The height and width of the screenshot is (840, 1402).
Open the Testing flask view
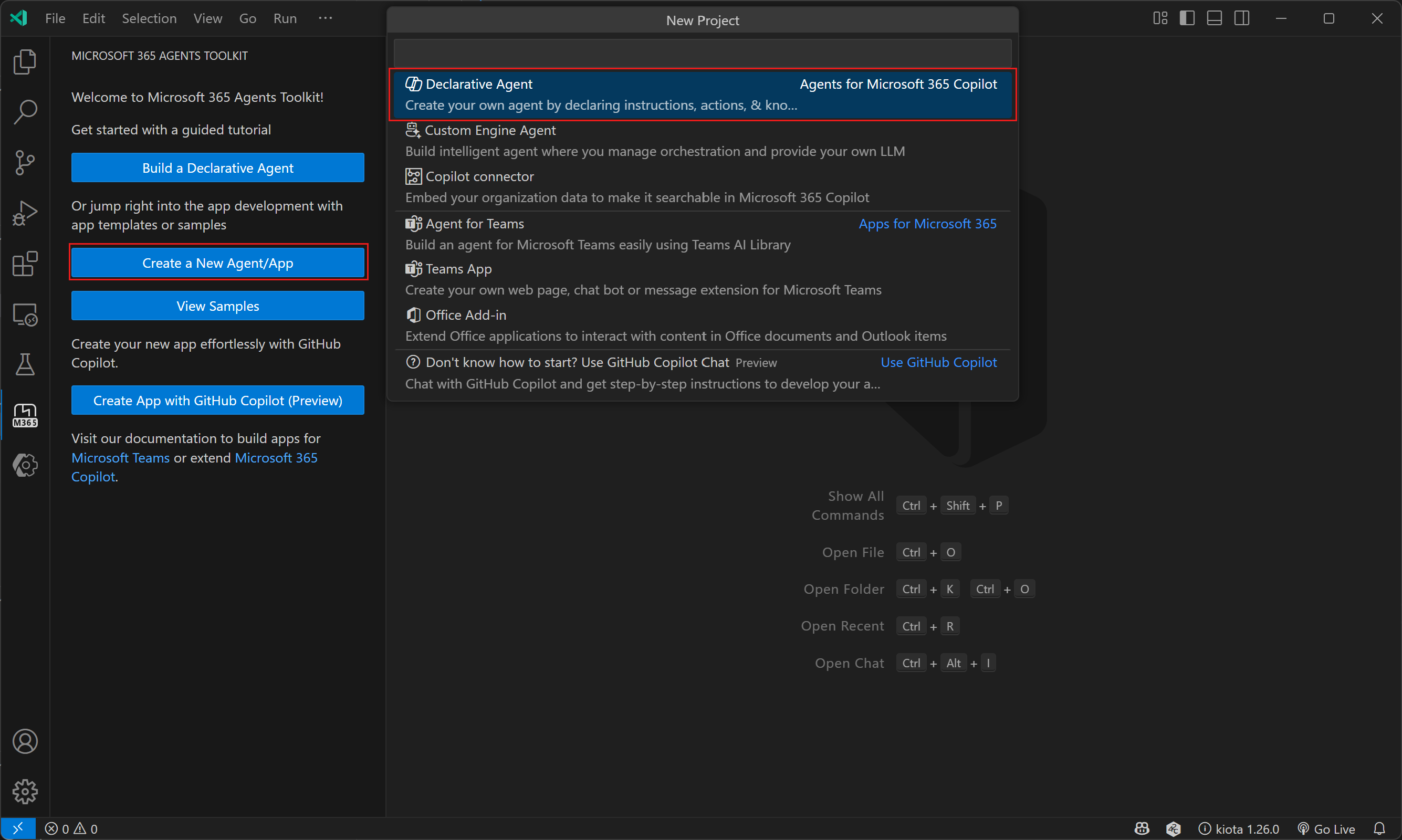click(25, 364)
